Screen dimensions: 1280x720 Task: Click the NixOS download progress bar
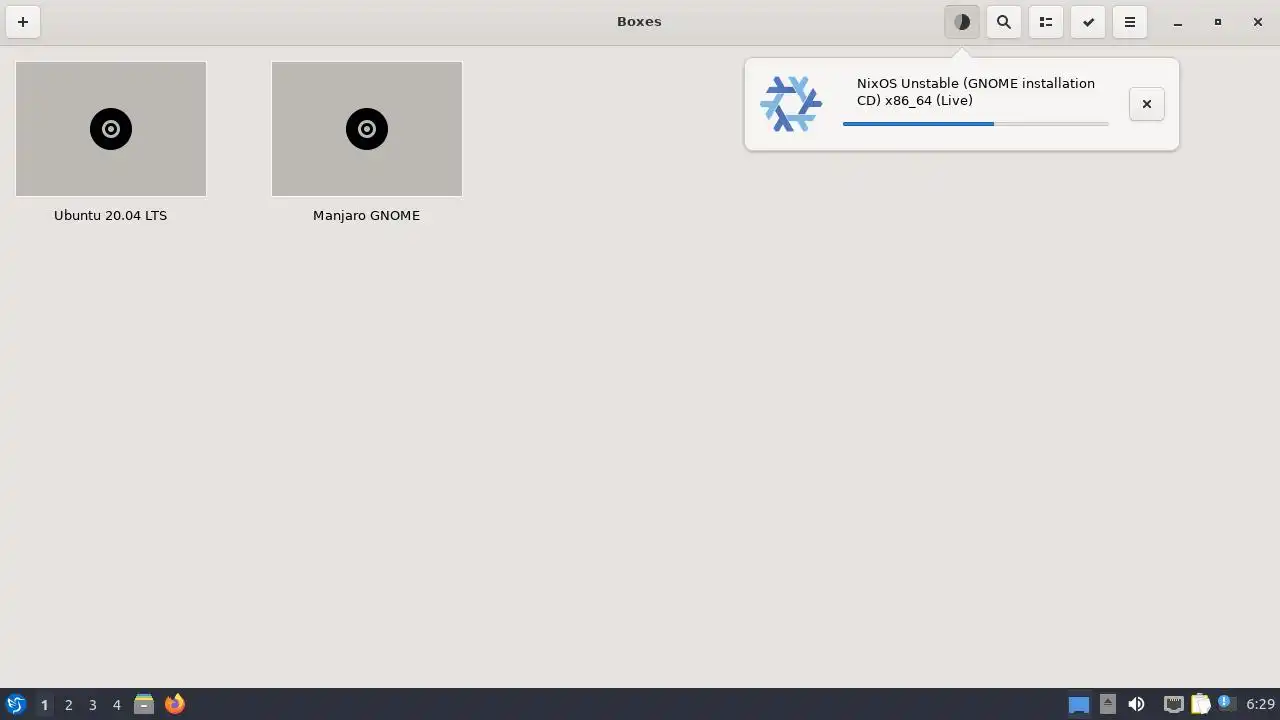976,124
